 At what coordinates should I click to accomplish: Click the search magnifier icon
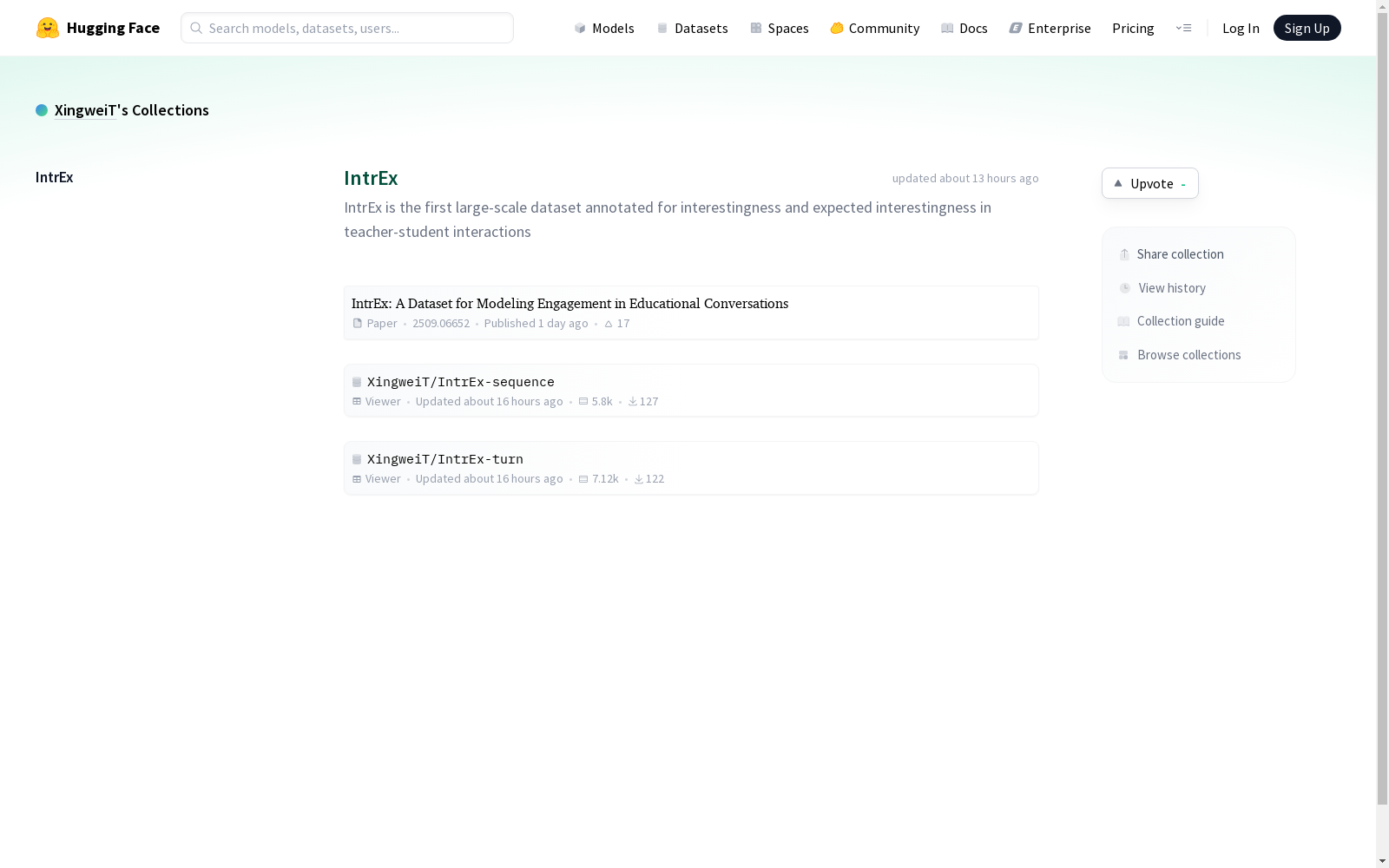(x=196, y=28)
